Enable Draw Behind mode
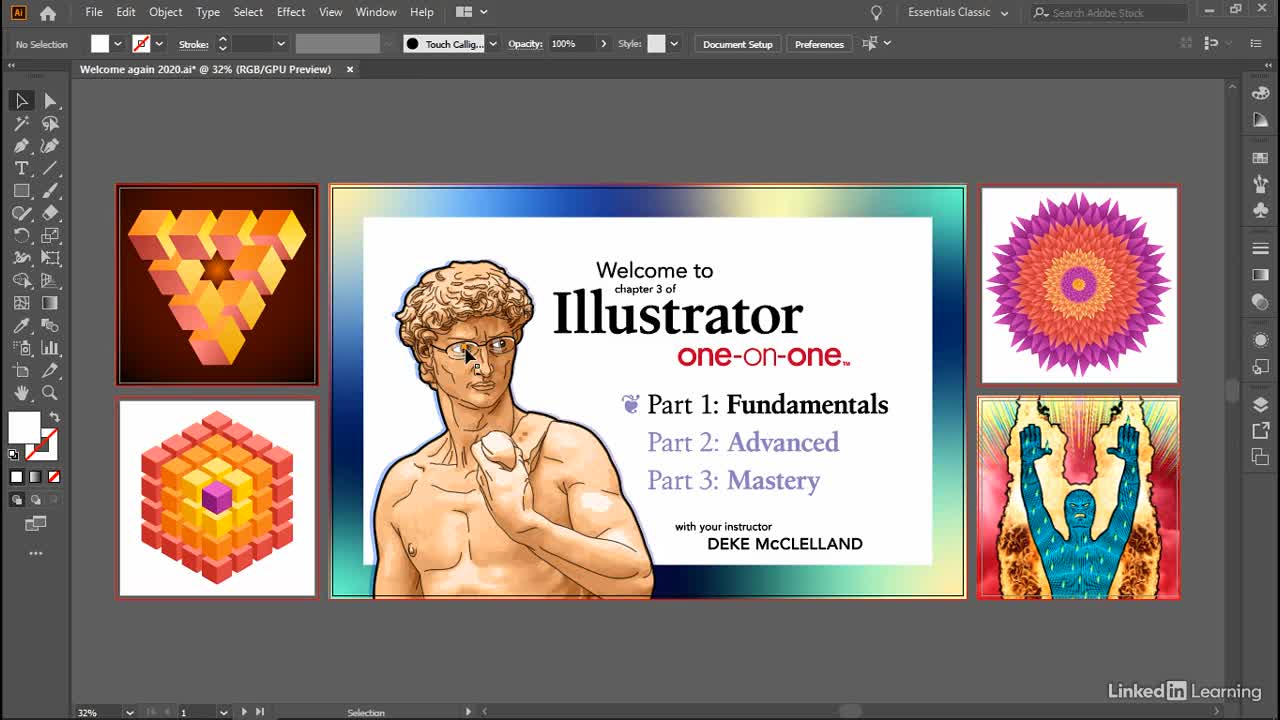The height and width of the screenshot is (720, 1280). point(36,500)
